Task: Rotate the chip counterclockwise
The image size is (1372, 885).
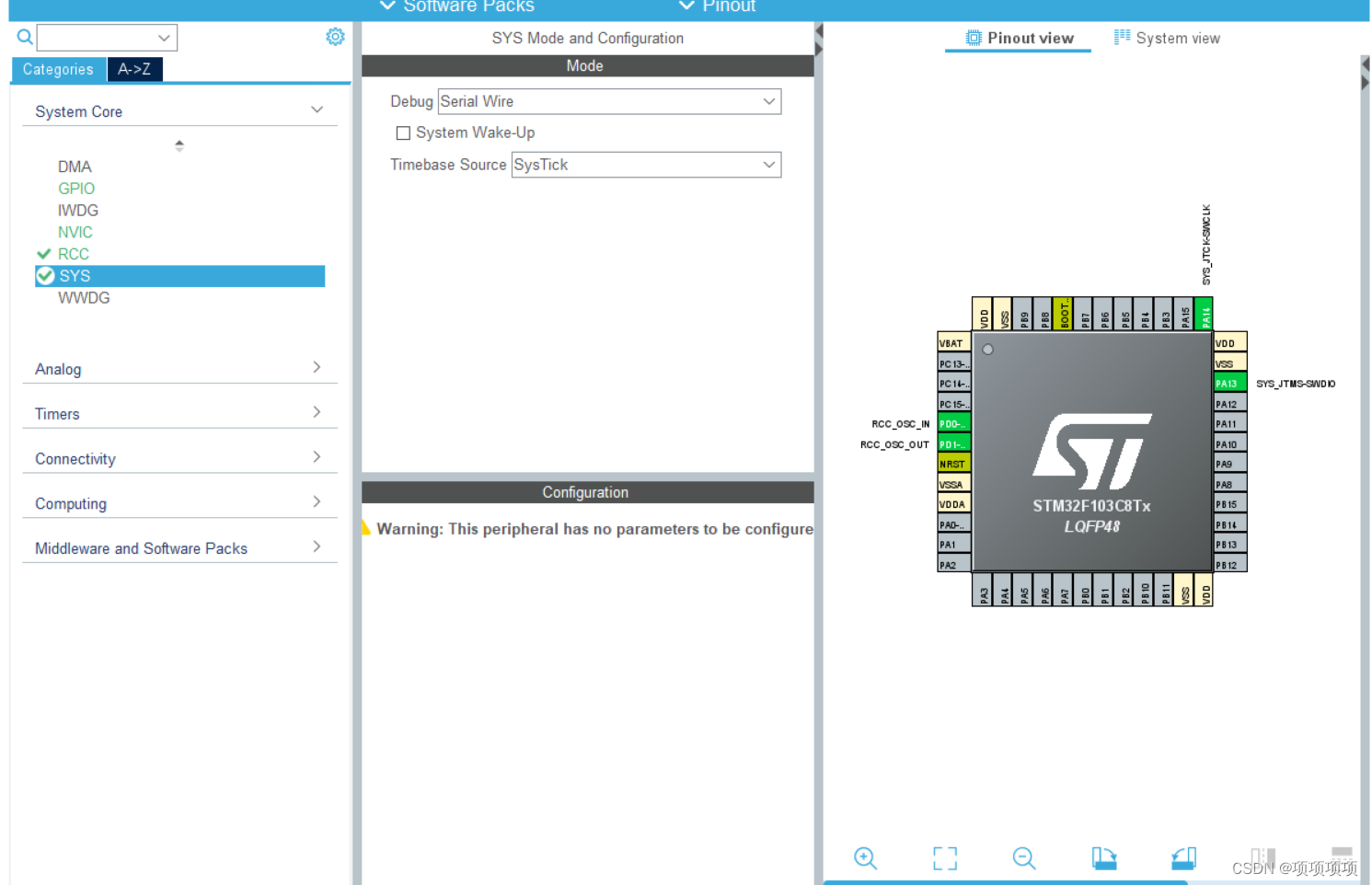Action: tap(1183, 857)
